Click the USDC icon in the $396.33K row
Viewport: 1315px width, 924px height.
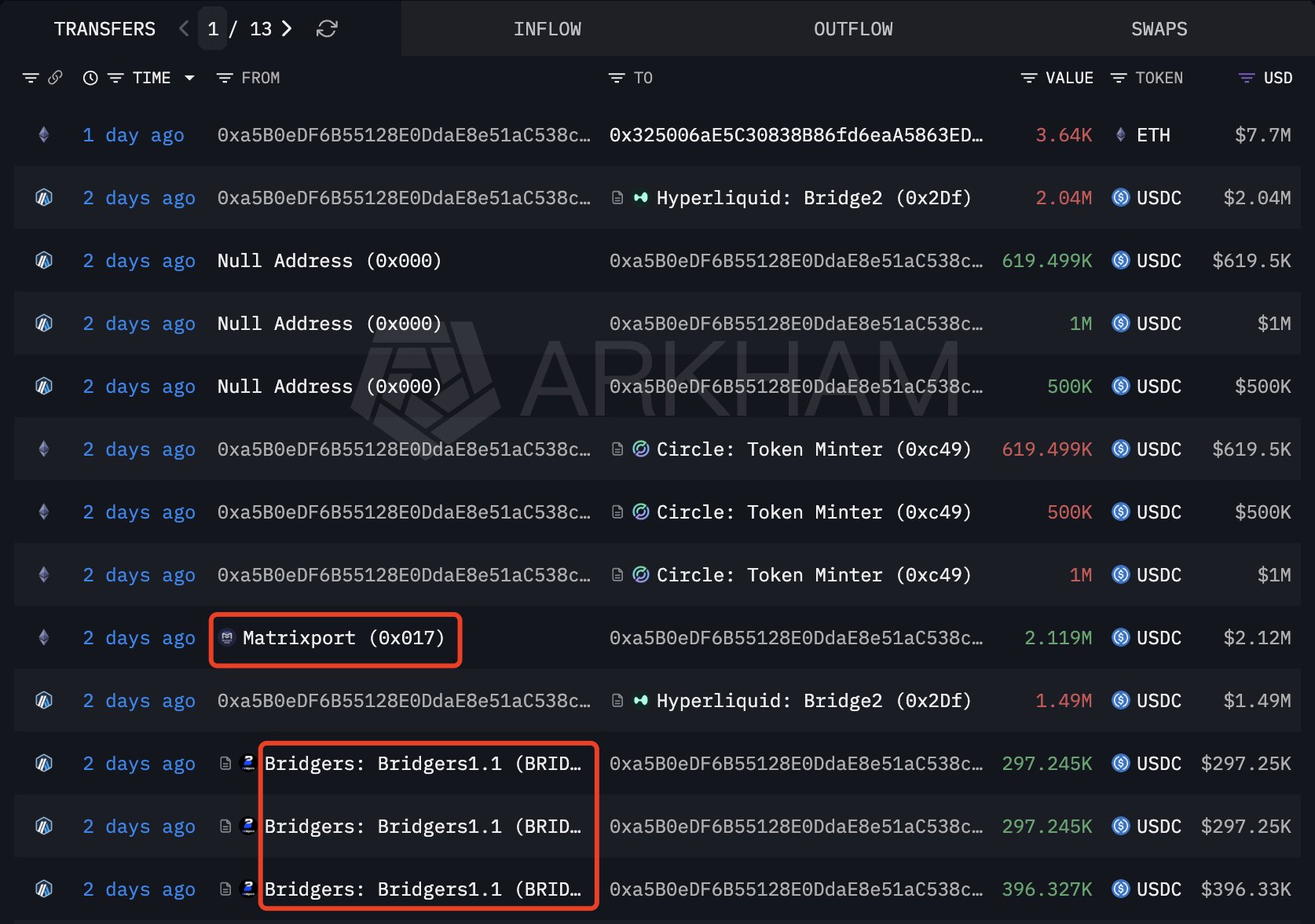tap(1121, 889)
